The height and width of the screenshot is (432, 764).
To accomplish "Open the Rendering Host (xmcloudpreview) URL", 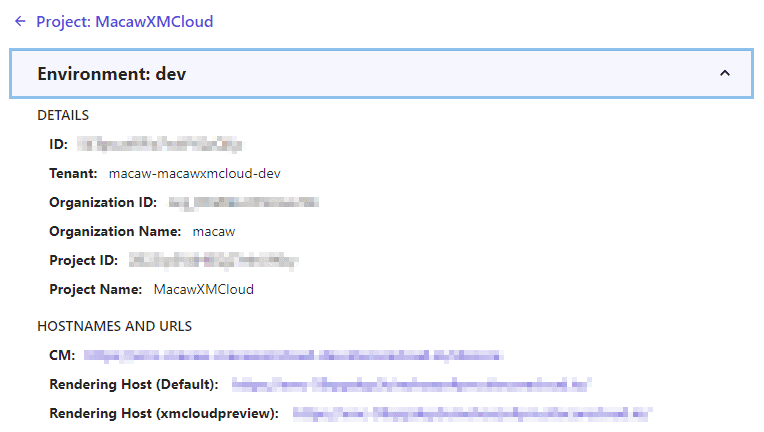I will tap(472, 413).
